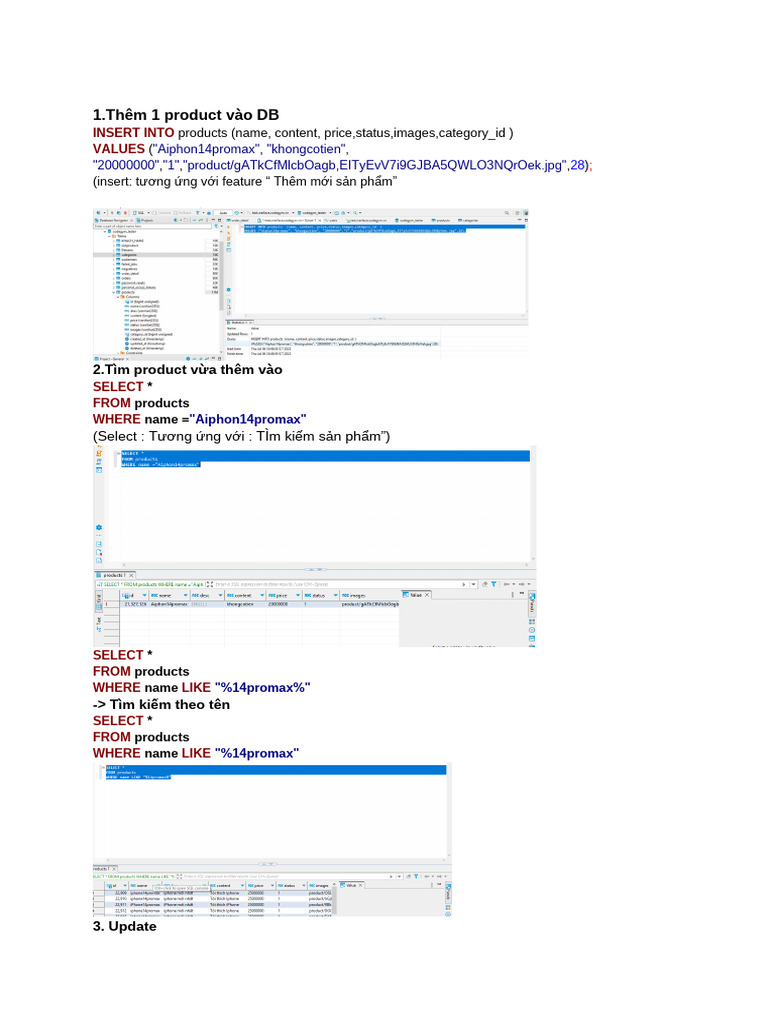Screen dimensions: 768x1024
Task: Click the 'Project - General' panel tab
Action: 110,359
